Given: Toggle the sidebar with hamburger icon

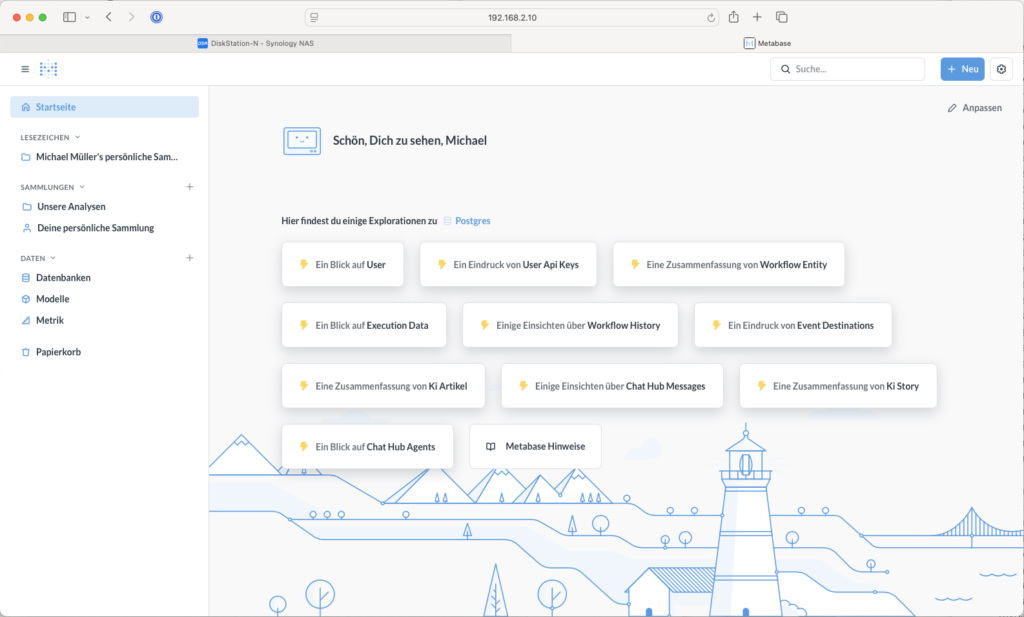Looking at the screenshot, I should tap(25, 69).
